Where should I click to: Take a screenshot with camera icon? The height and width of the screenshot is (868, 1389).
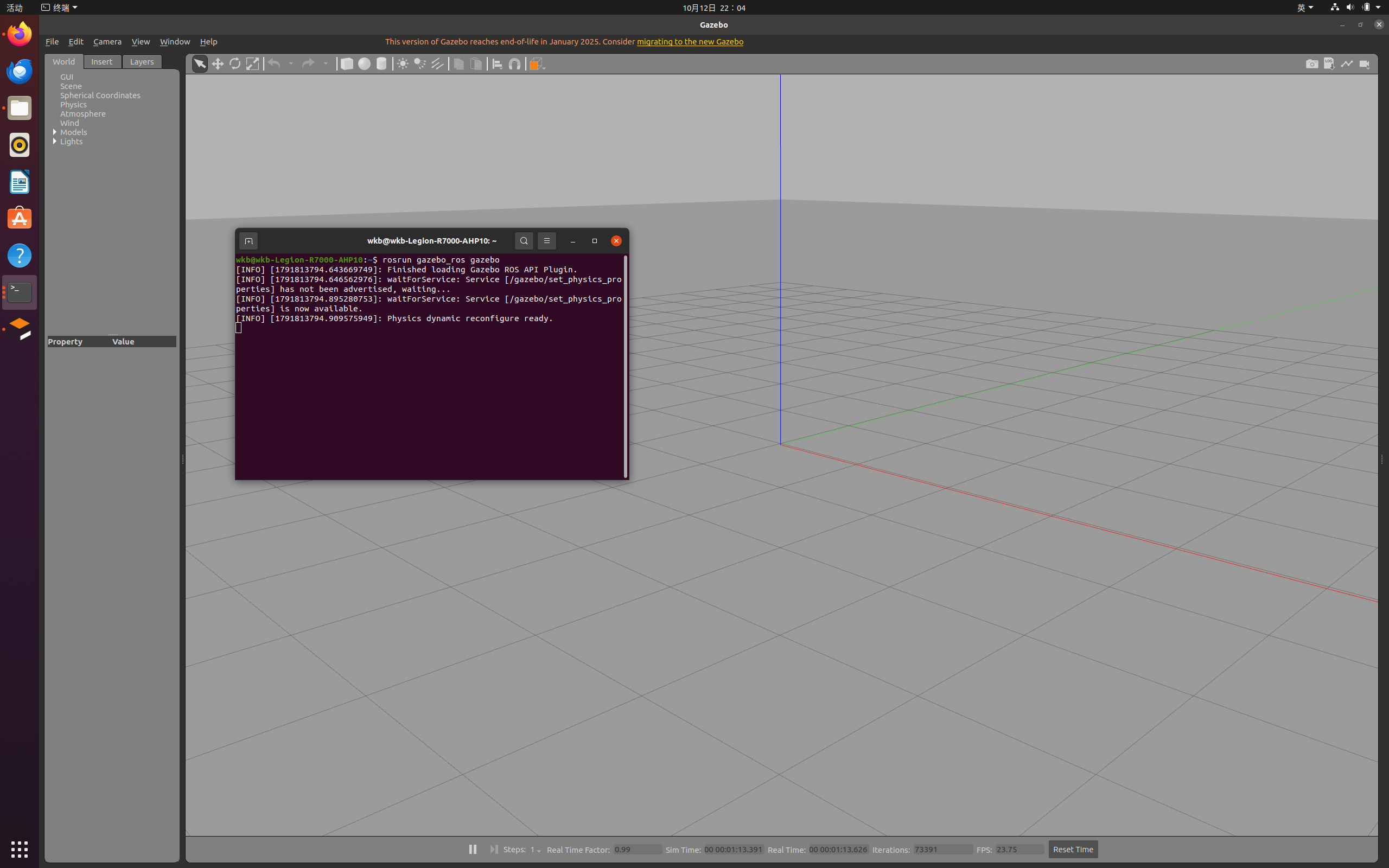1311,63
